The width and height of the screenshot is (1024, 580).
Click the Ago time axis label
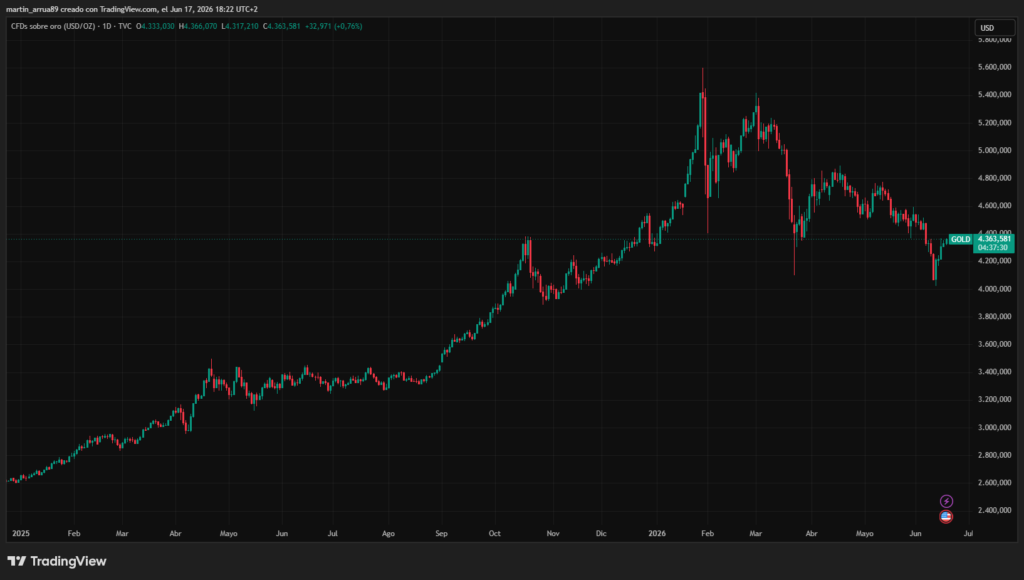coord(388,534)
